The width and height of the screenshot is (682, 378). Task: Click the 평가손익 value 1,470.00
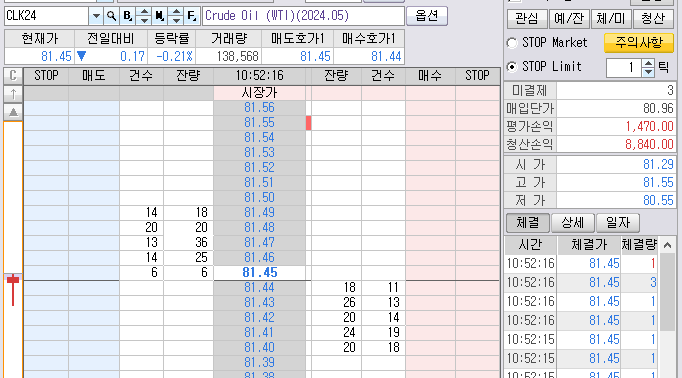(616, 127)
